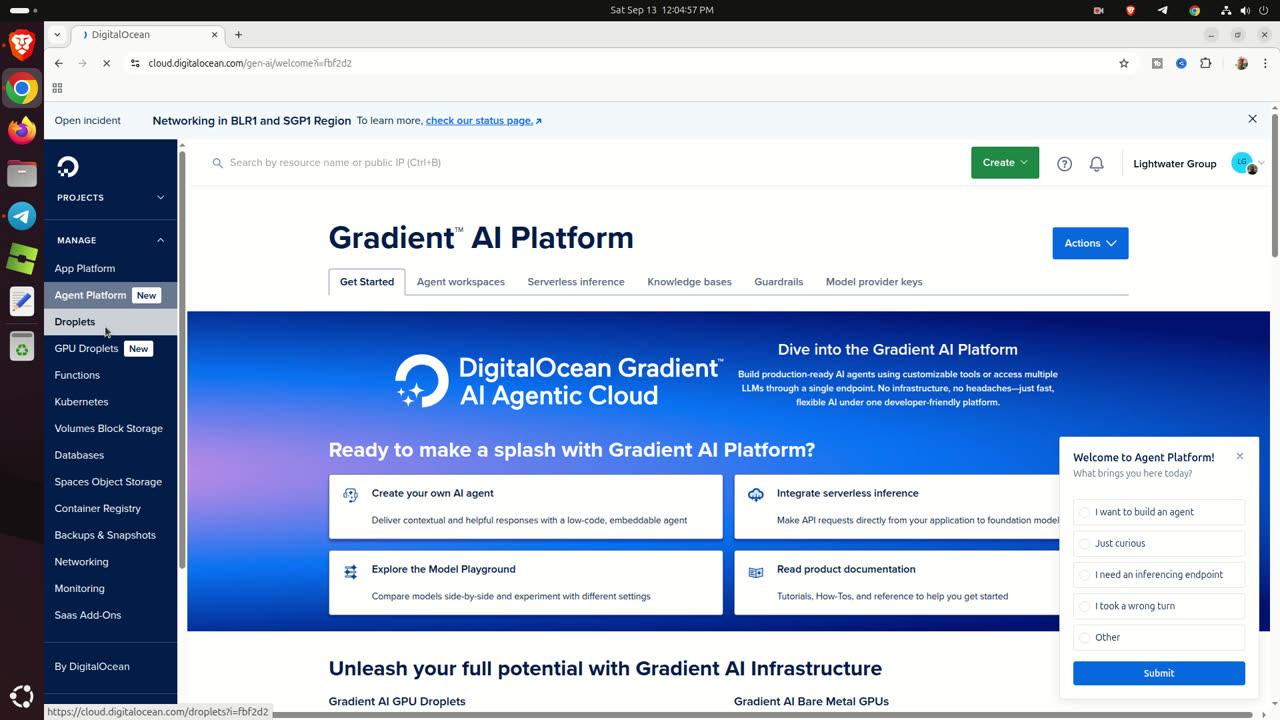This screenshot has height=720, width=1280.
Task: Open Droplets in the sidebar
Action: pyautogui.click(x=110, y=322)
